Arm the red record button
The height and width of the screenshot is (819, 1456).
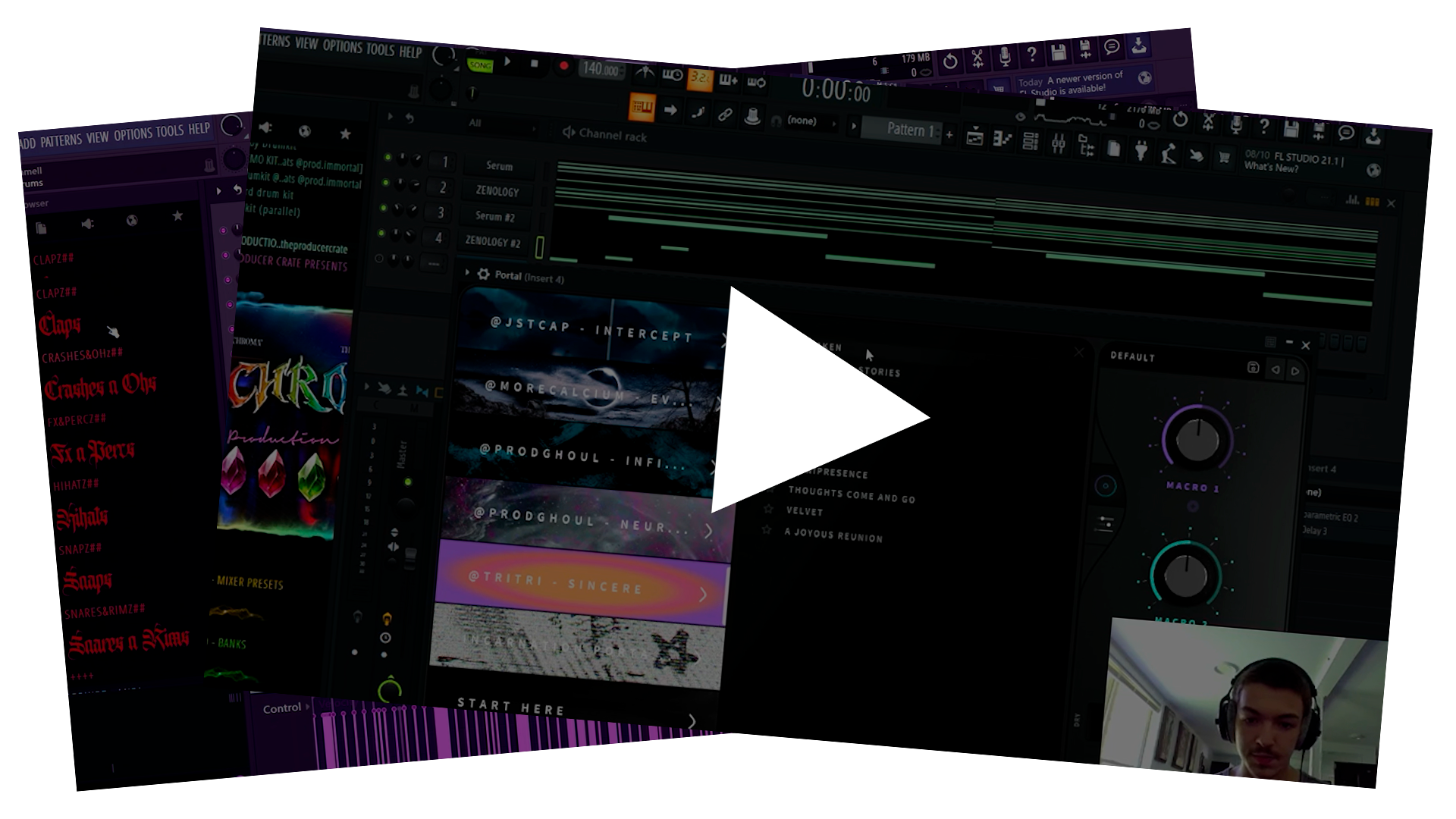point(563,66)
